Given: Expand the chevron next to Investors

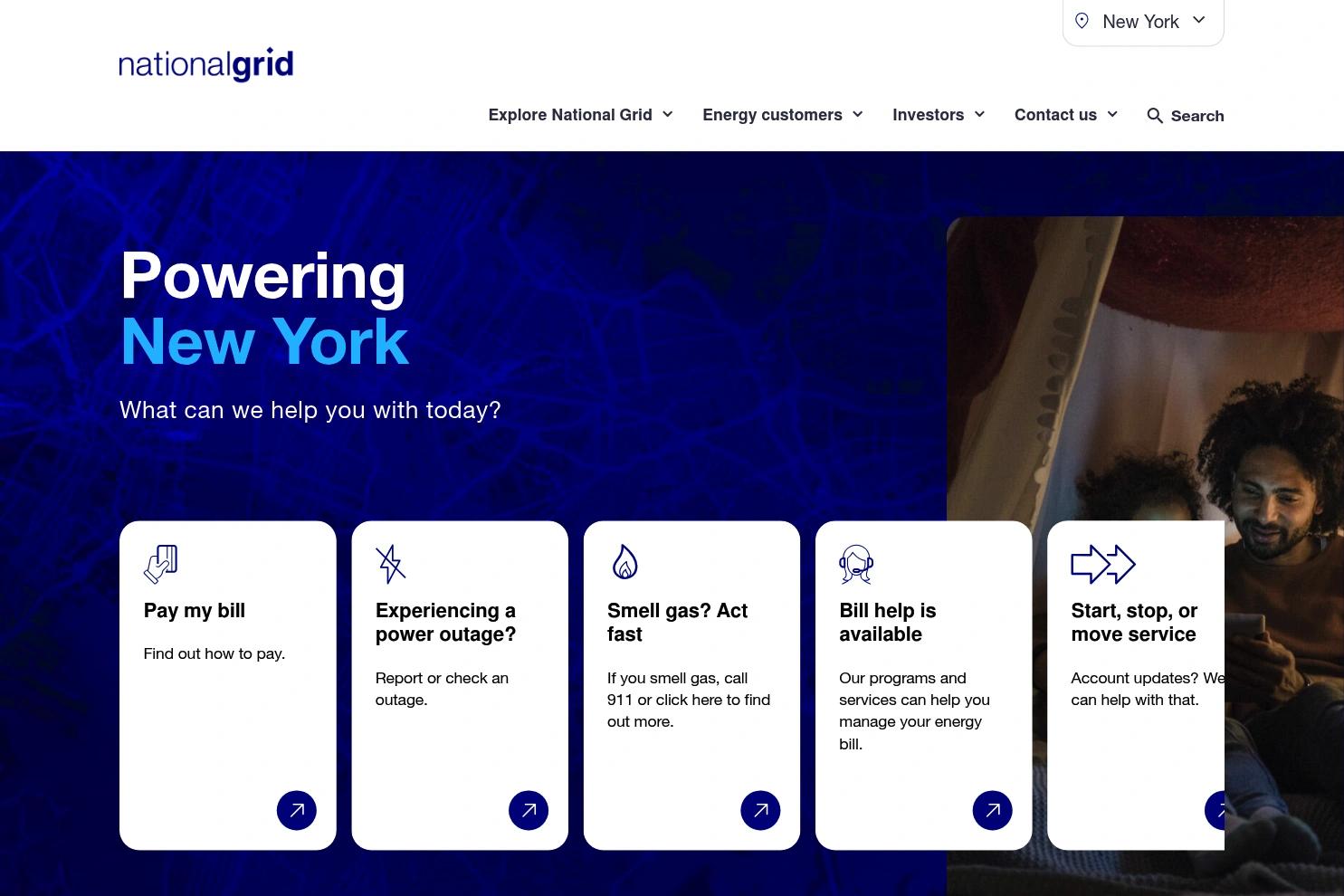Looking at the screenshot, I should tap(979, 114).
